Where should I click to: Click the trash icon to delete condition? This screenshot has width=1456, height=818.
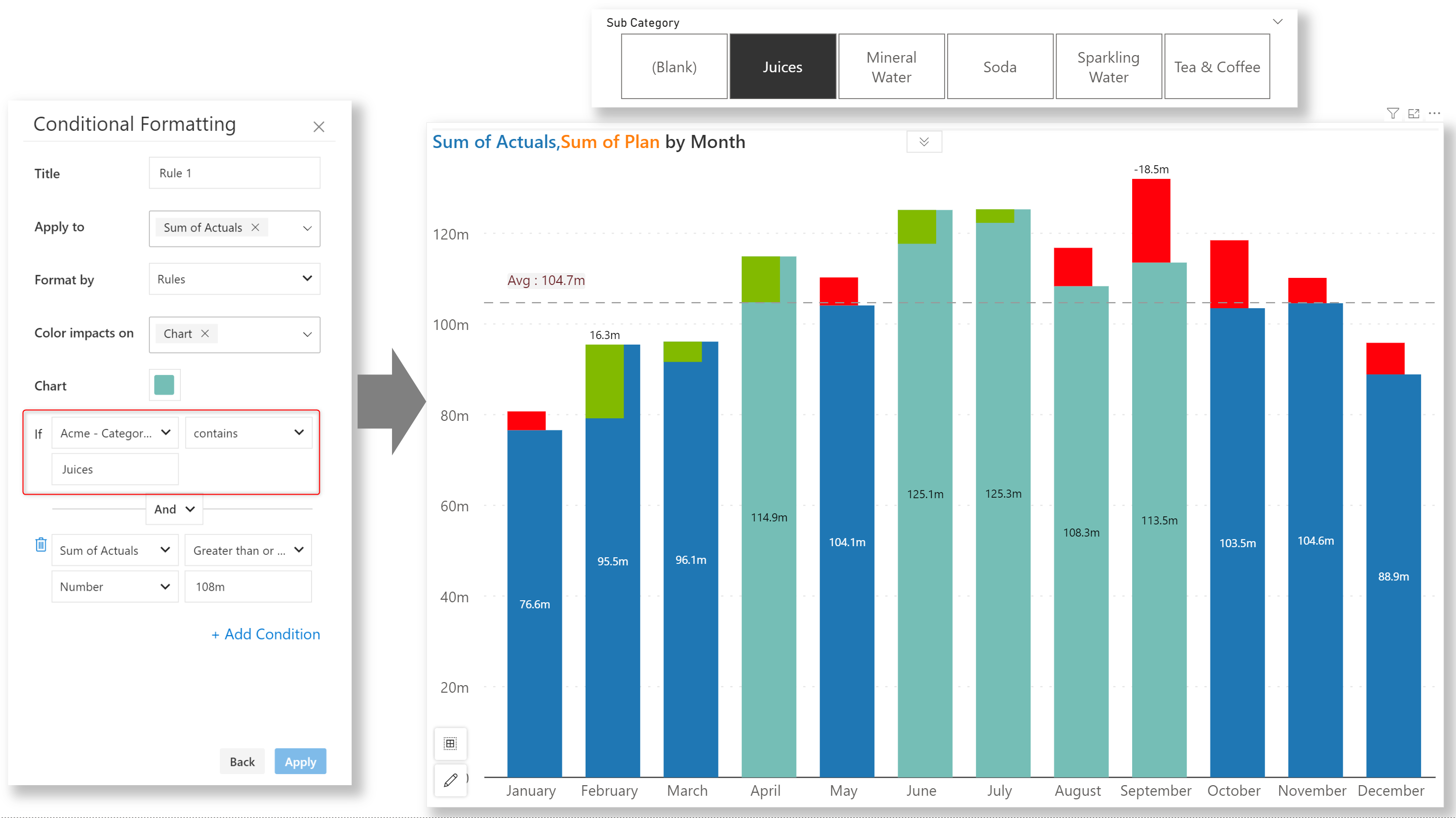41,544
